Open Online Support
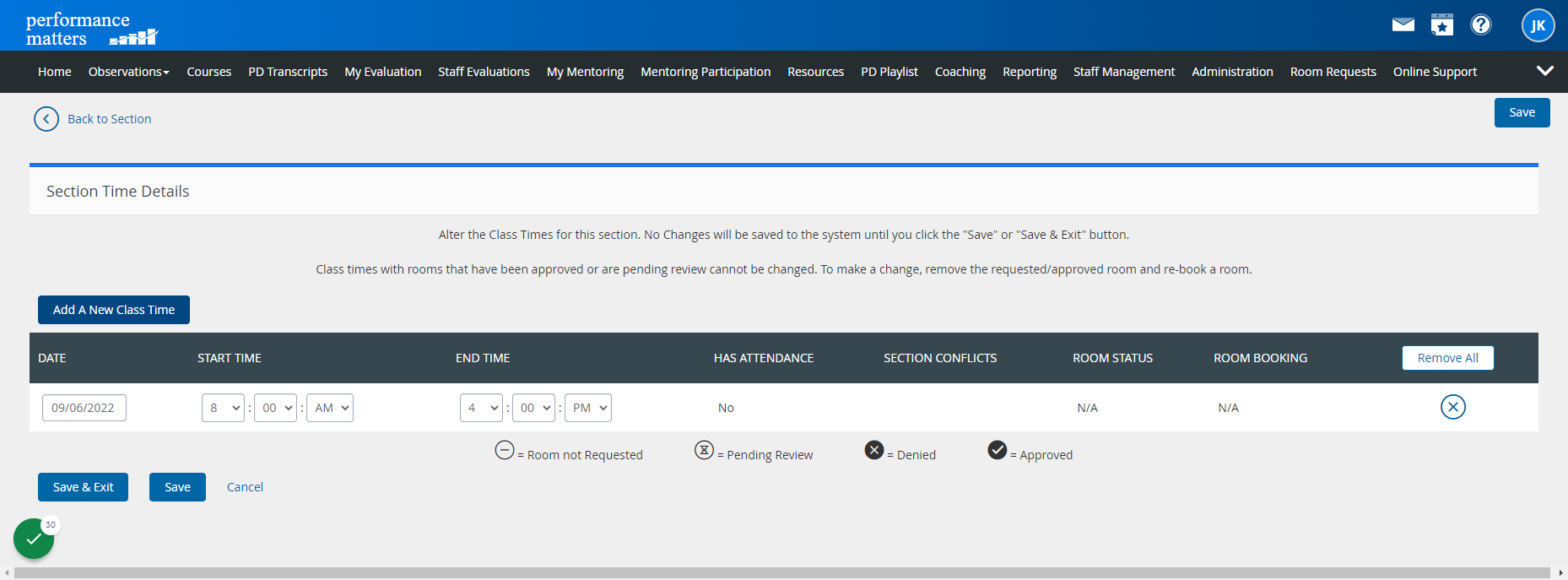Image resolution: width=1568 pixels, height=580 pixels. pyautogui.click(x=1435, y=72)
